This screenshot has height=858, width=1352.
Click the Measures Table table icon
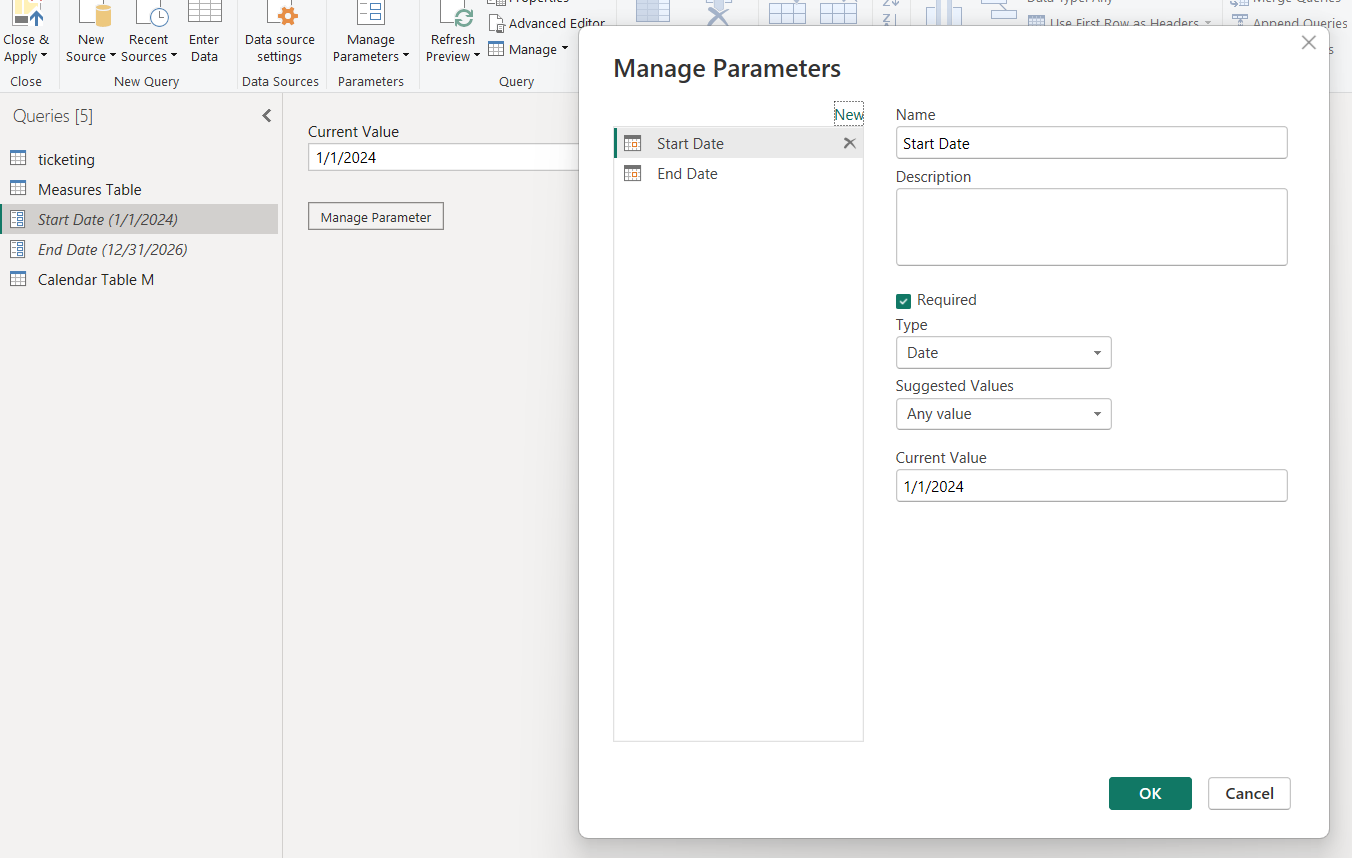pyautogui.click(x=18, y=189)
